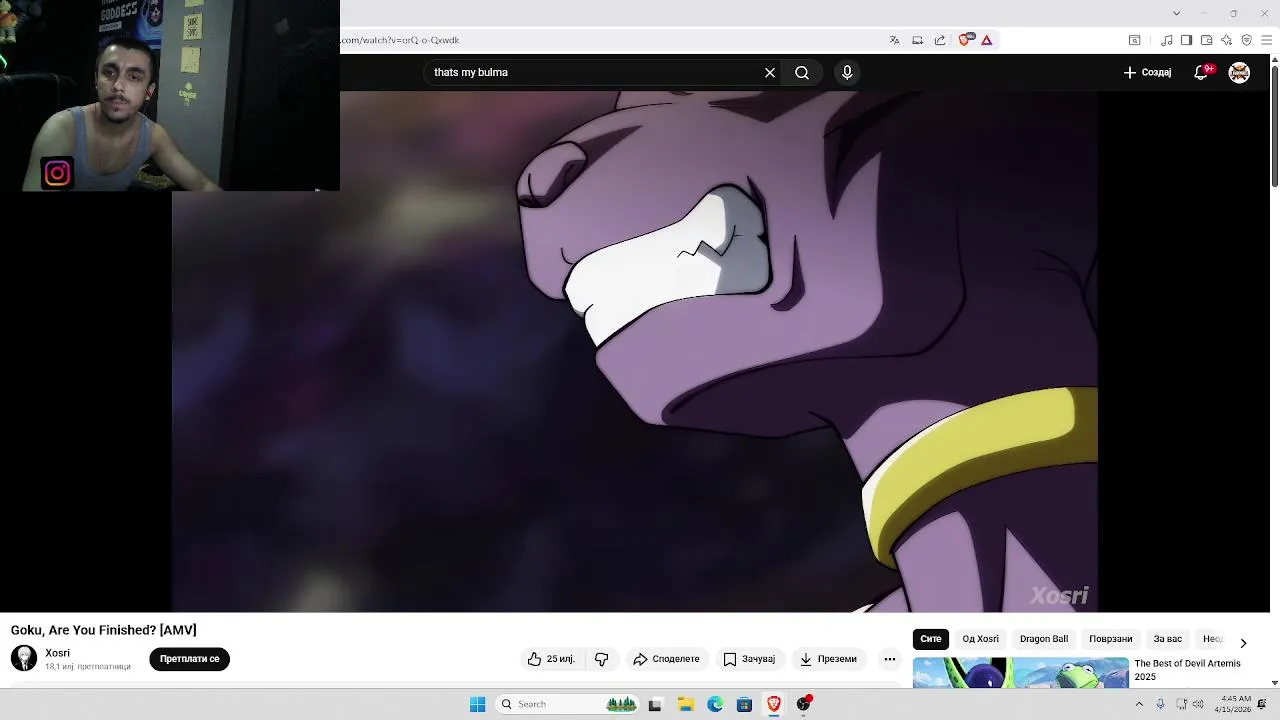Expand the tab list chevron in title bar

tap(1176, 13)
